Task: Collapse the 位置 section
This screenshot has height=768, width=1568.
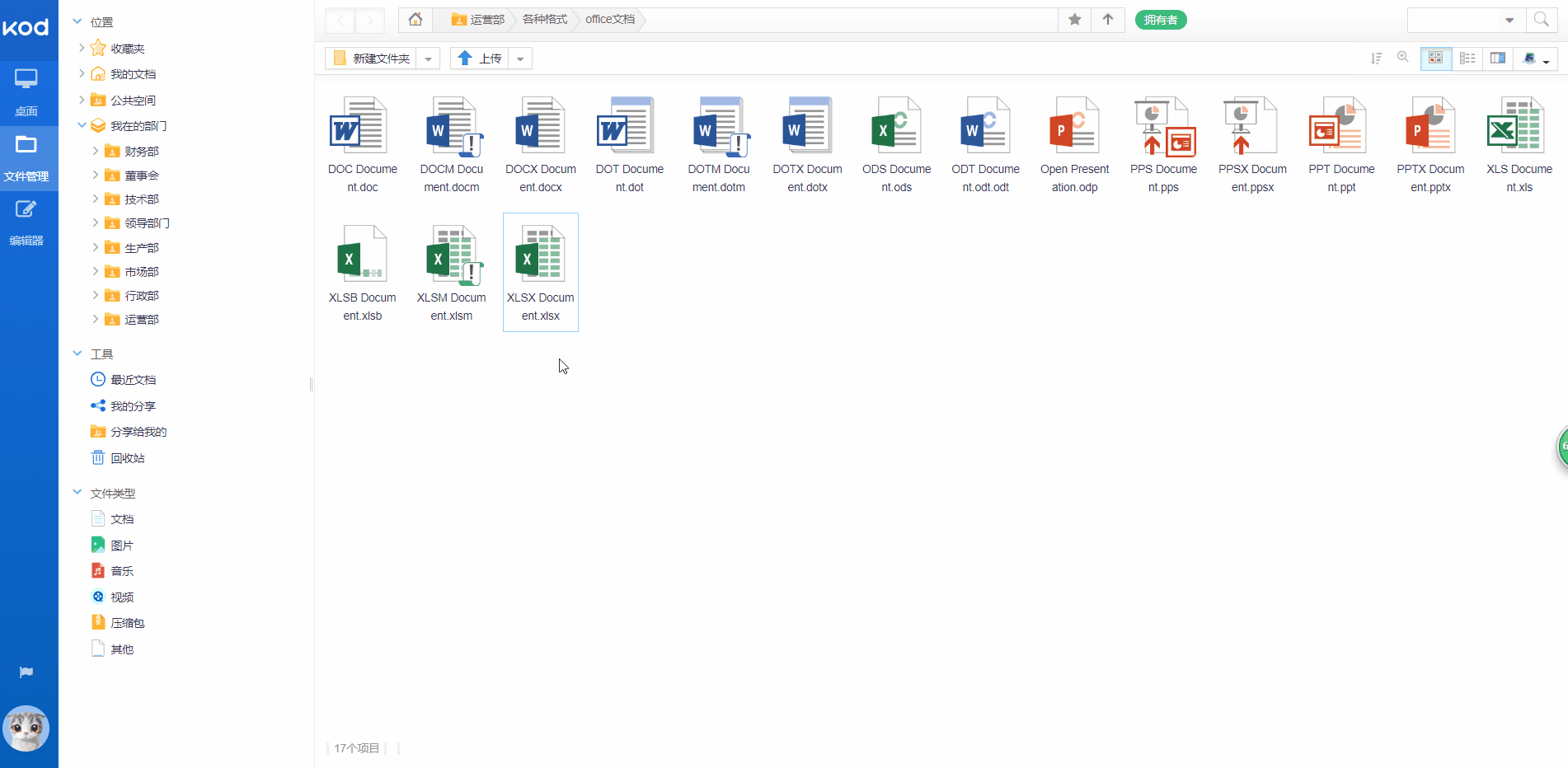Action: pyautogui.click(x=77, y=21)
